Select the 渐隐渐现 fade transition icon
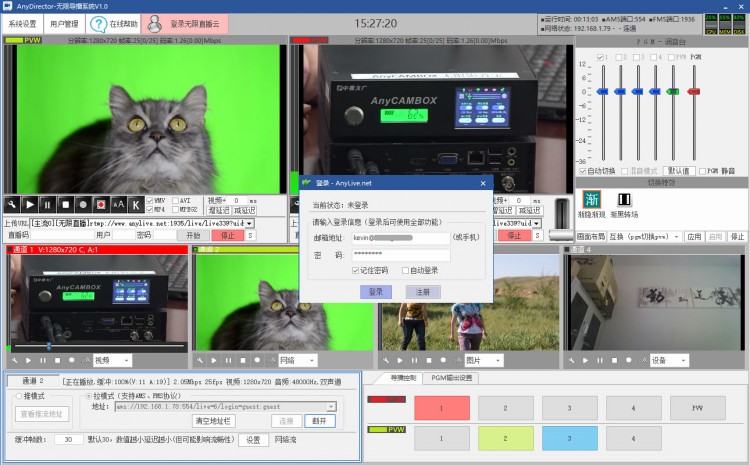This screenshot has width=750, height=465. (x=592, y=199)
